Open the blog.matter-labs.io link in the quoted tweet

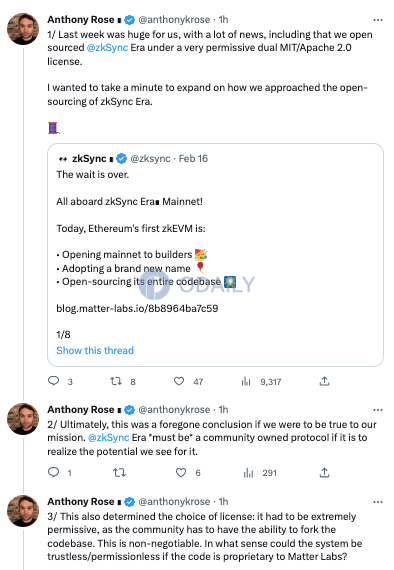pos(137,308)
